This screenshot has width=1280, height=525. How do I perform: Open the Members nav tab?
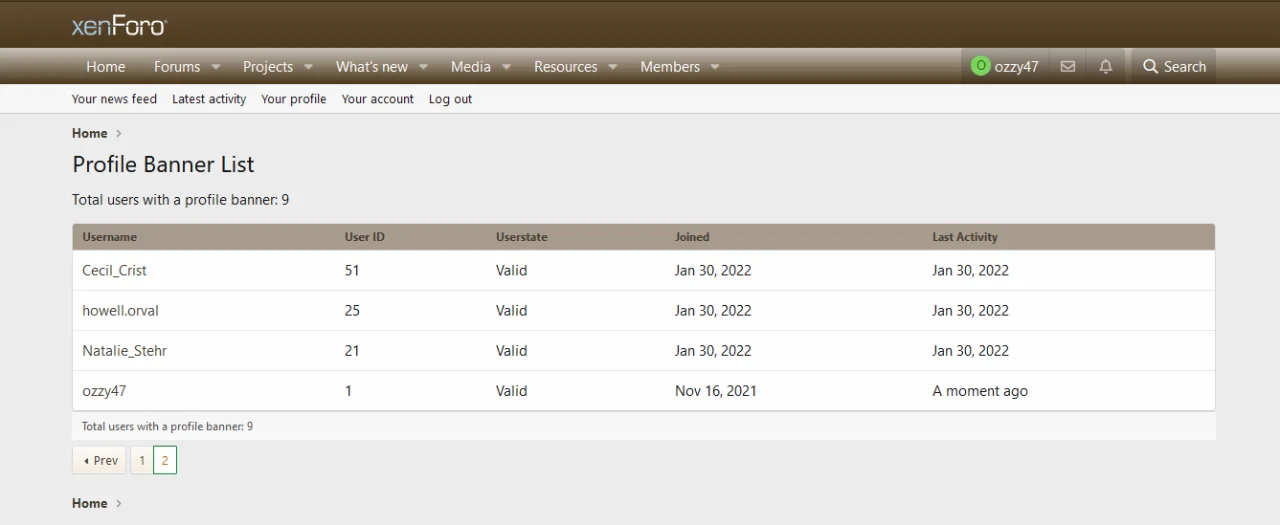tap(670, 67)
